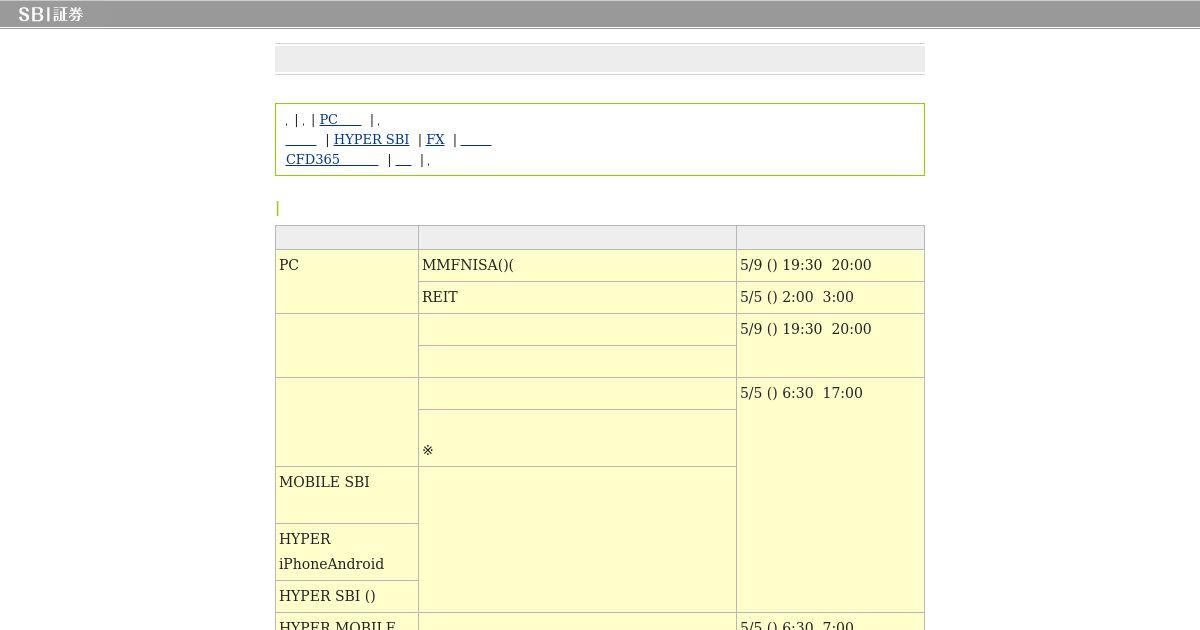Select the REIT table cell
The width and height of the screenshot is (1200, 630).
click(x=577, y=297)
